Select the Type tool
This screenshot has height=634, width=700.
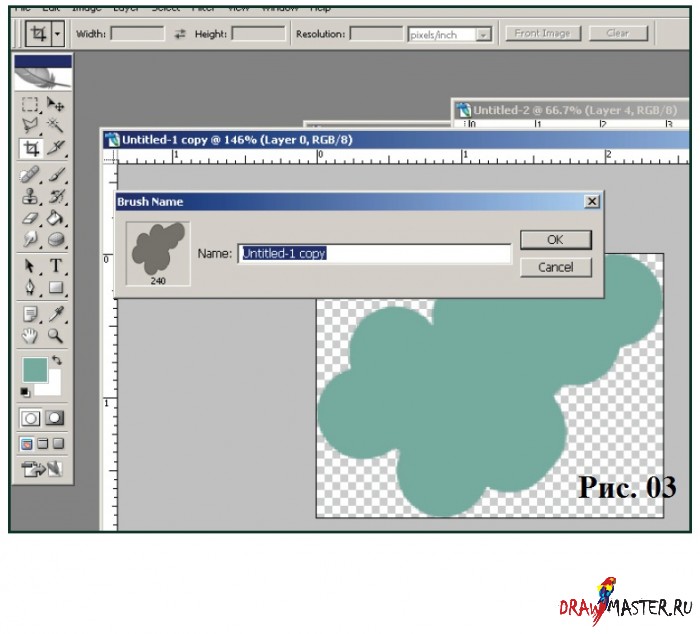click(56, 266)
